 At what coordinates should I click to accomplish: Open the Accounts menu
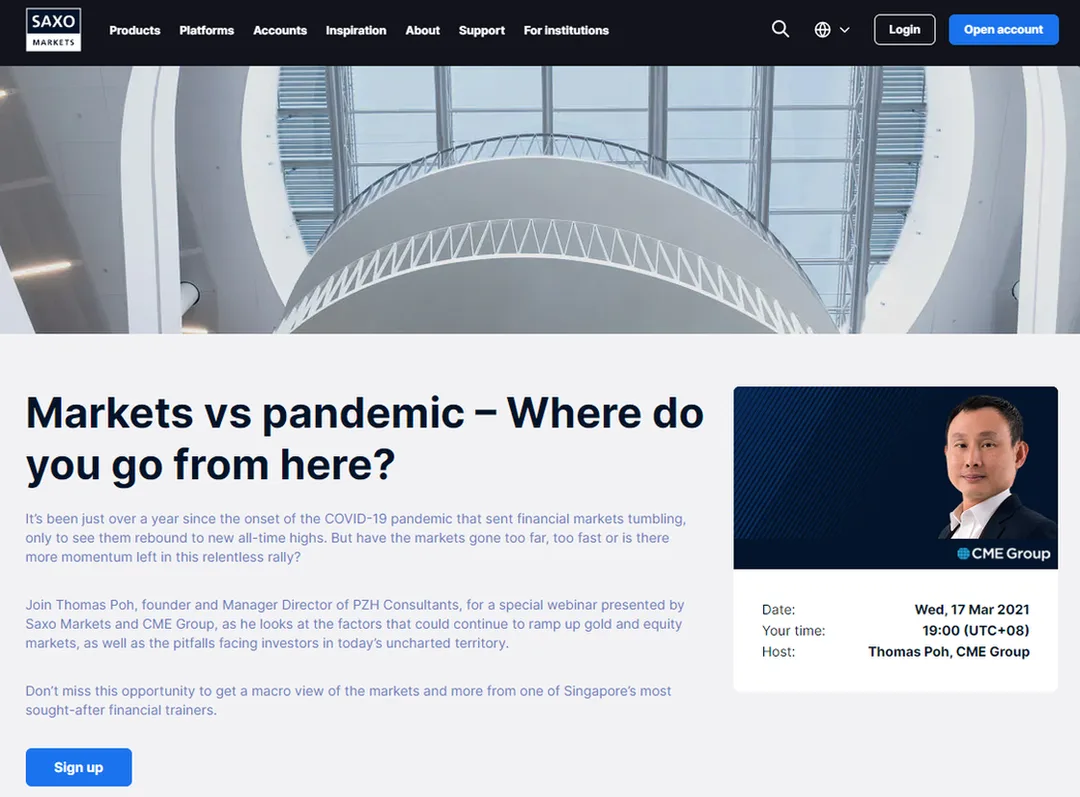point(280,30)
